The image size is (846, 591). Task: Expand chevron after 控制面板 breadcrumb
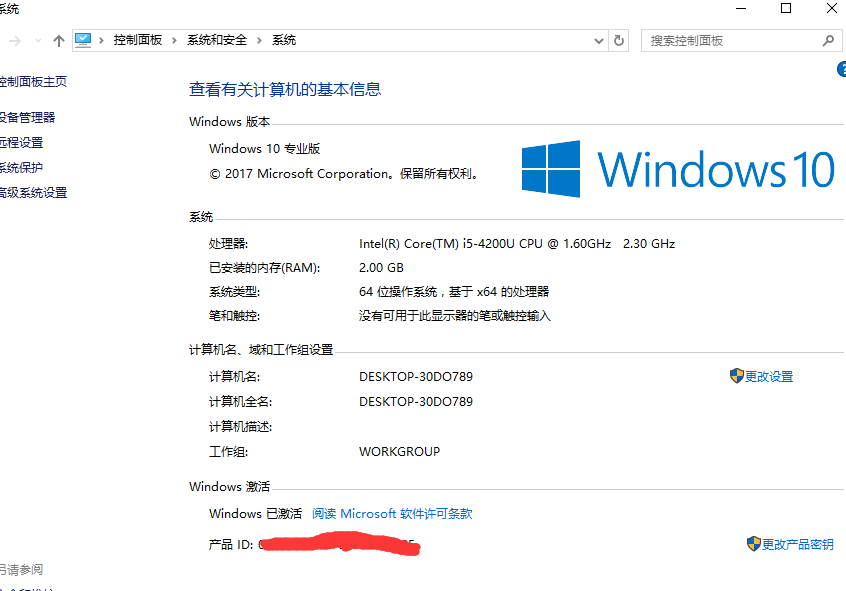click(x=174, y=40)
